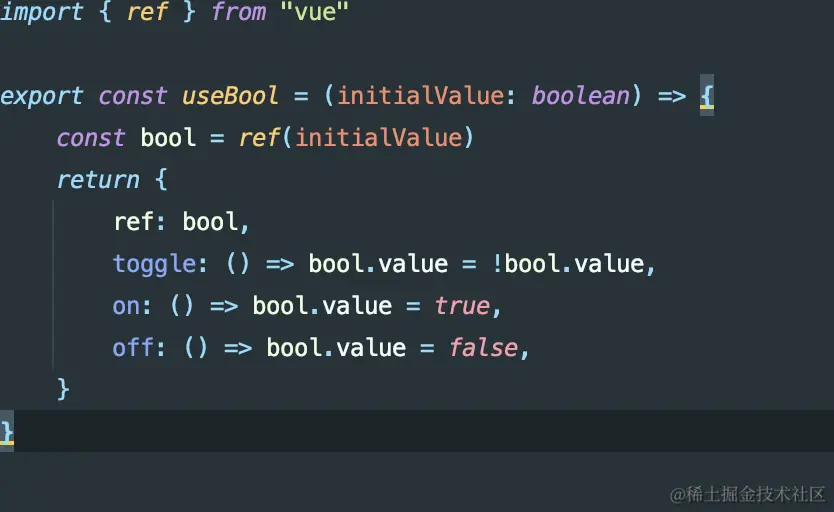Click the "on" property key
The width and height of the screenshot is (834, 512).
tap(126, 306)
